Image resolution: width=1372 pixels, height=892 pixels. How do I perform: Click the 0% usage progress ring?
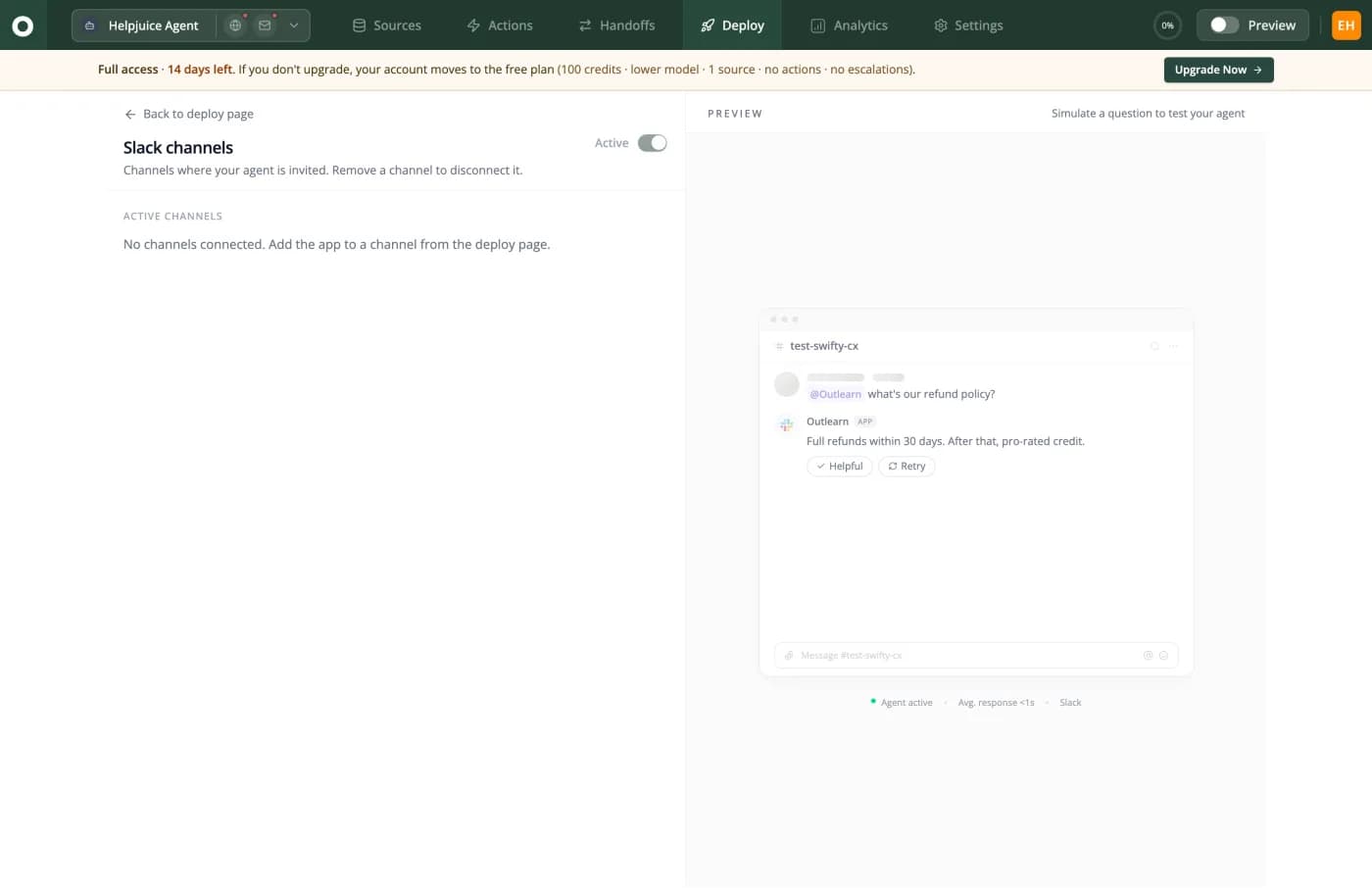click(1167, 25)
